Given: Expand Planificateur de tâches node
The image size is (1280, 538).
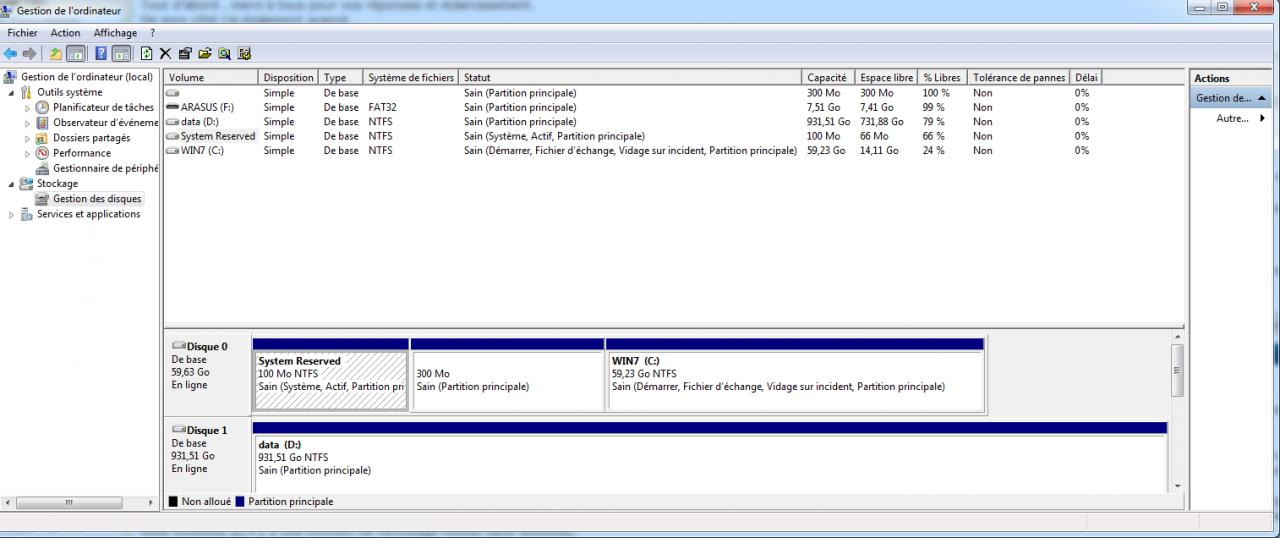Looking at the screenshot, I should pyautogui.click(x=28, y=107).
